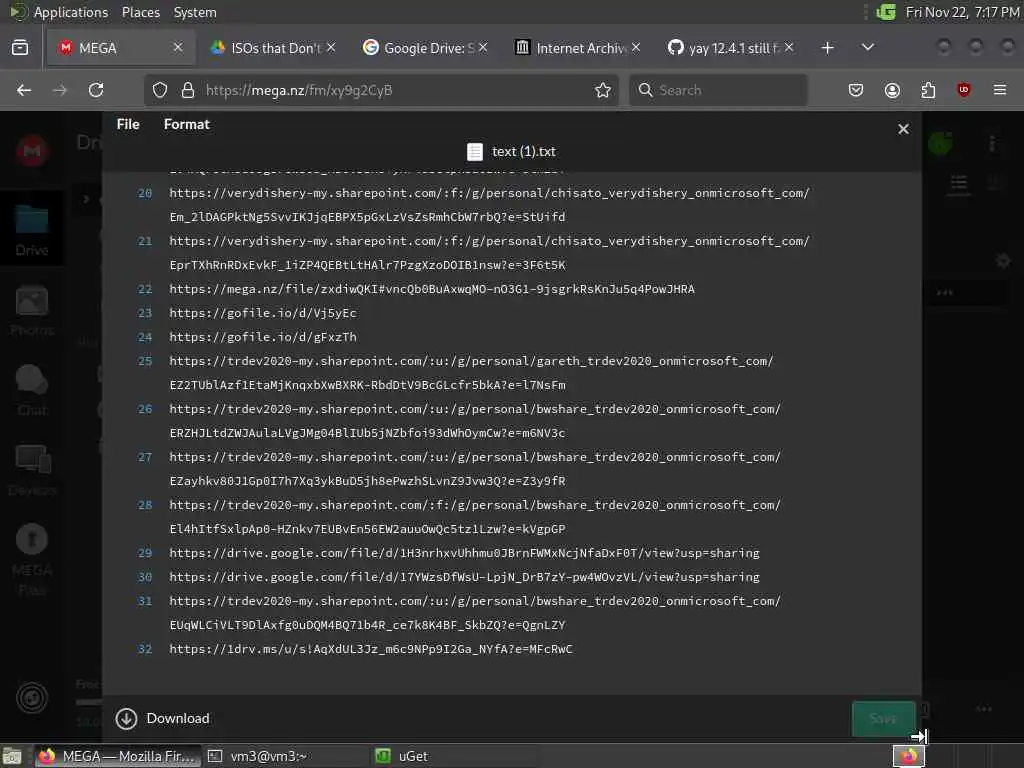Image resolution: width=1024 pixels, height=768 pixels.
Task: Open MEGA Drive in the sidebar
Action: (31, 229)
